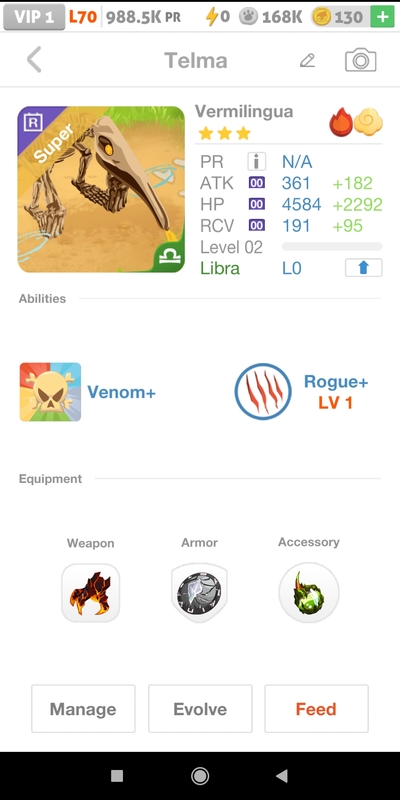Screen dimensions: 400x800
Task: Open the PR info icon
Action: [x=257, y=162]
